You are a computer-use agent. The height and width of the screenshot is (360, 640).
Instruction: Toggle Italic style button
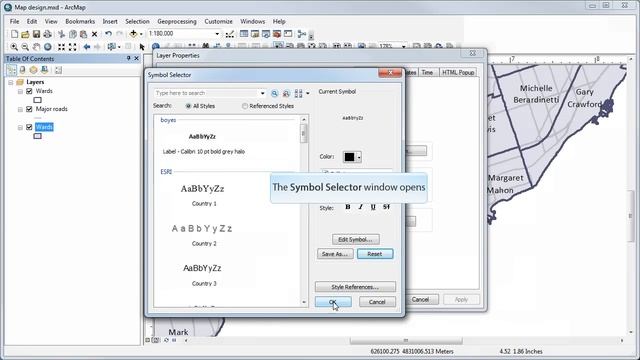pyautogui.click(x=360, y=207)
